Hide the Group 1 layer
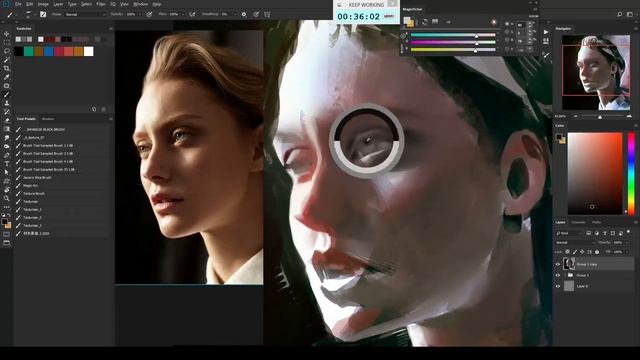Screen dimensions: 640x360 point(558,276)
